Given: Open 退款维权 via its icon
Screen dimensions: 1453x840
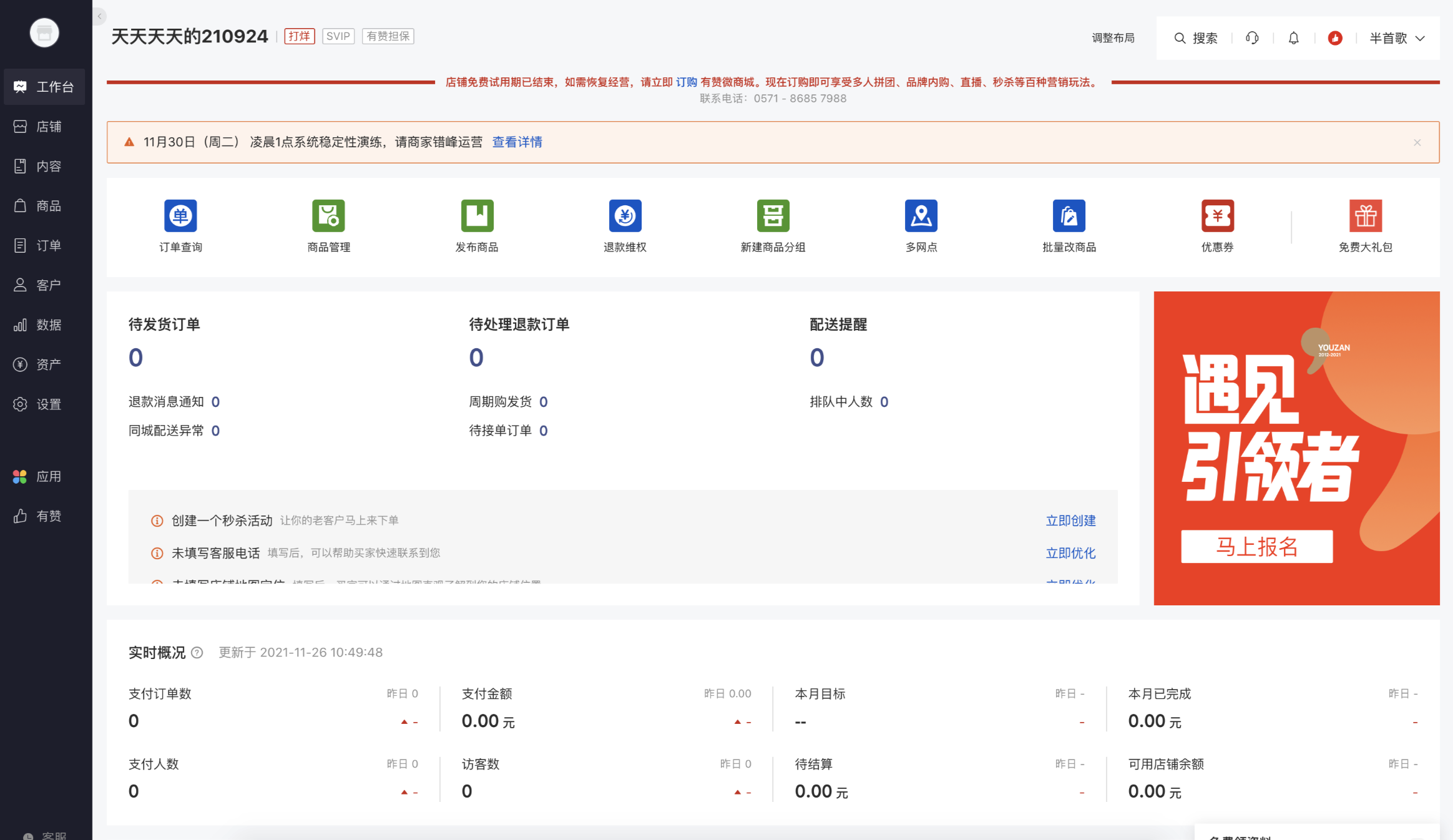Looking at the screenshot, I should tap(625, 215).
